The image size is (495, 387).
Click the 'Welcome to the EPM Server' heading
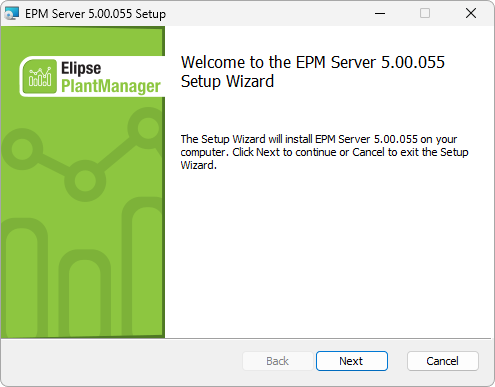pos(312,72)
